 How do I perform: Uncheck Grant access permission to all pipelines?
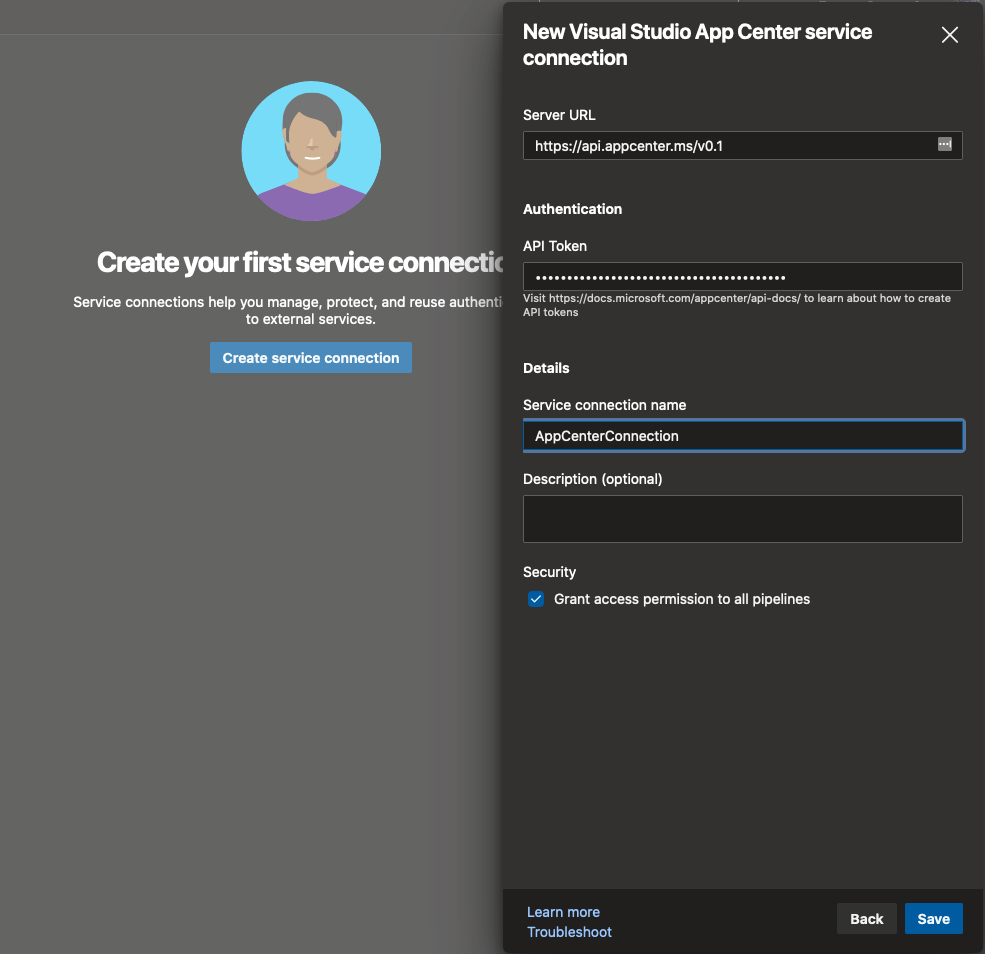coord(536,599)
